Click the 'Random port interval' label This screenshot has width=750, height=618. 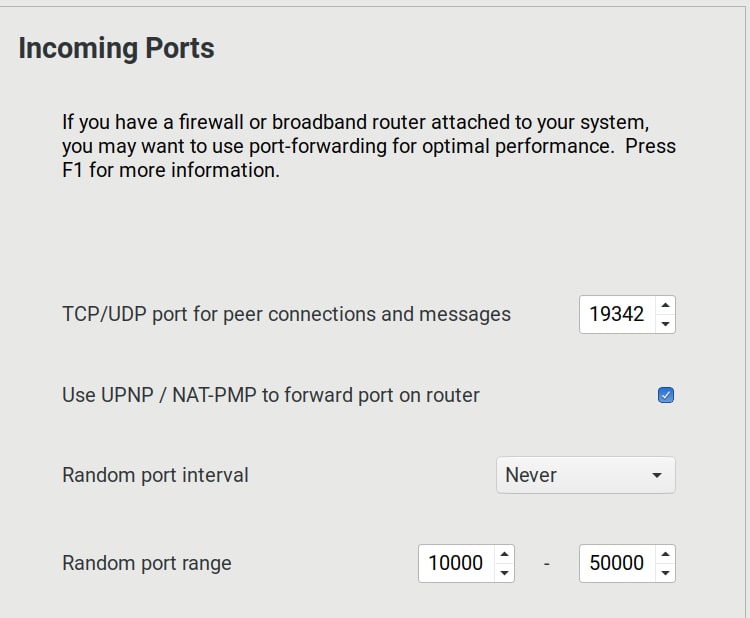click(x=155, y=475)
